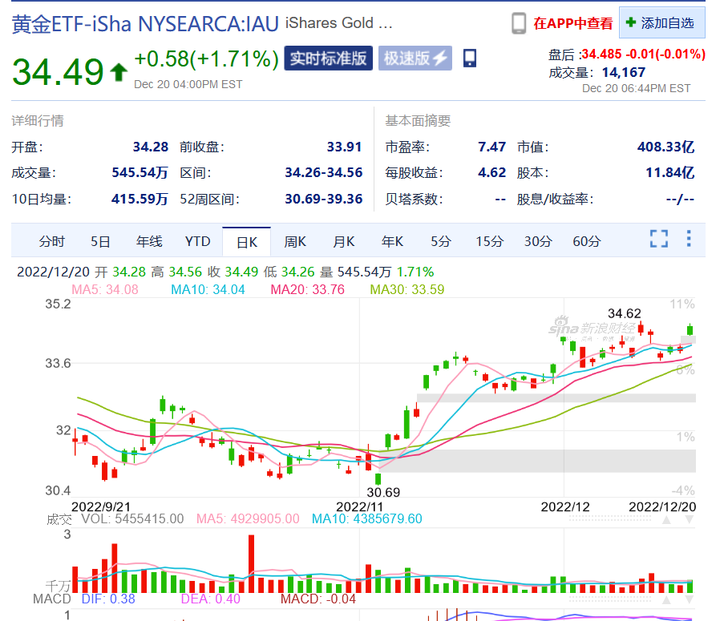This screenshot has height=621, width=720.
Task: Select the 分时 chart tab
Action: tap(51, 241)
